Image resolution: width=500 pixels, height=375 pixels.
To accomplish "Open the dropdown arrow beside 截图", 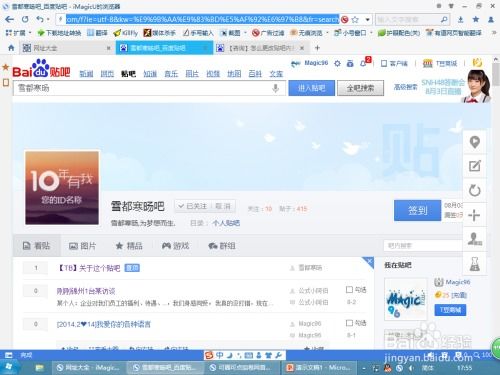I will pos(245,33).
